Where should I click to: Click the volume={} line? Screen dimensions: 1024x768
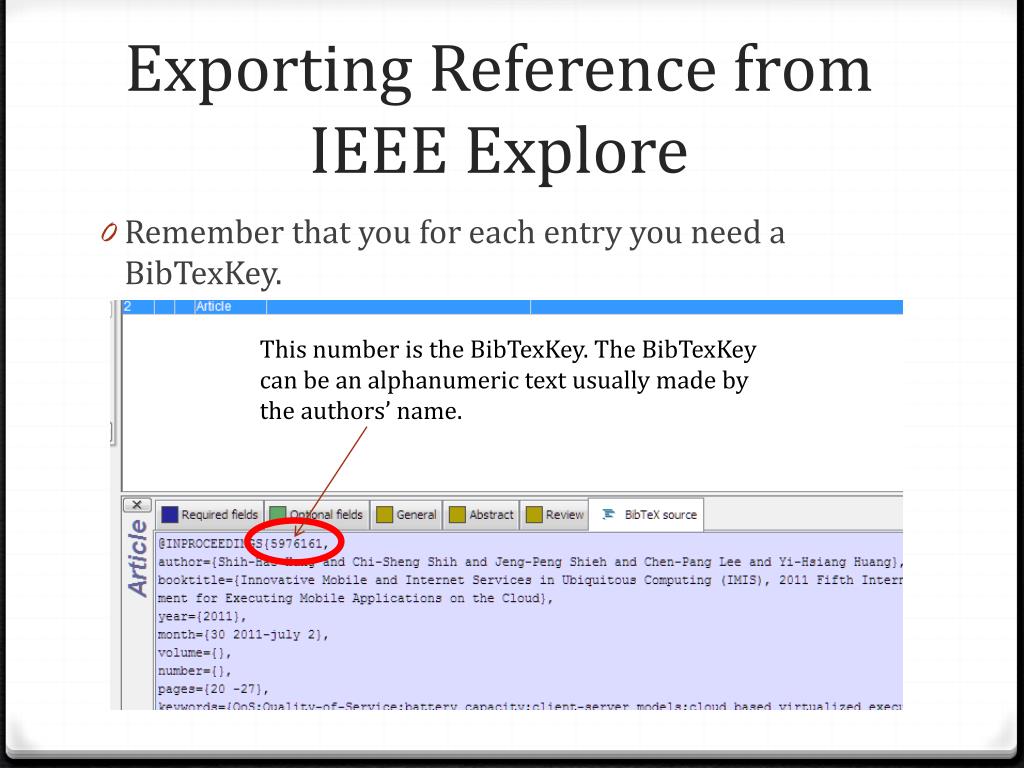click(x=194, y=653)
